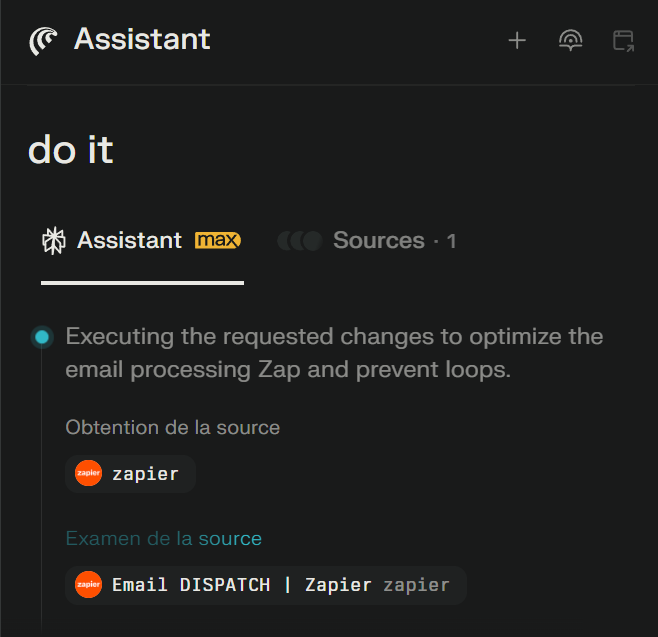
Task: Click the yellow max badge
Action: (x=218, y=241)
